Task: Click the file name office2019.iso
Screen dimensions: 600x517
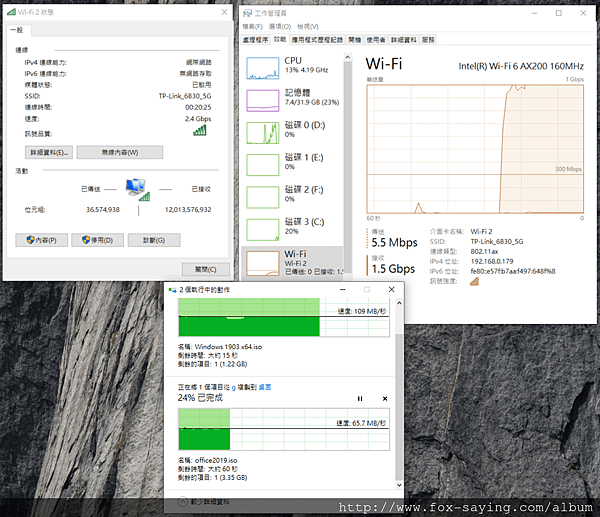Action: click(216, 460)
